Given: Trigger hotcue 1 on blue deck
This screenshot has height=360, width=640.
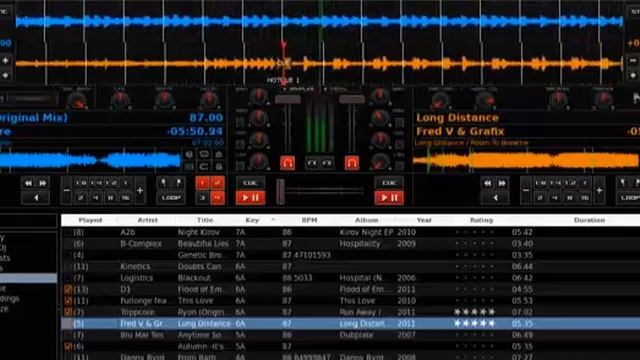Looking at the screenshot, I should pyautogui.click(x=202, y=183).
